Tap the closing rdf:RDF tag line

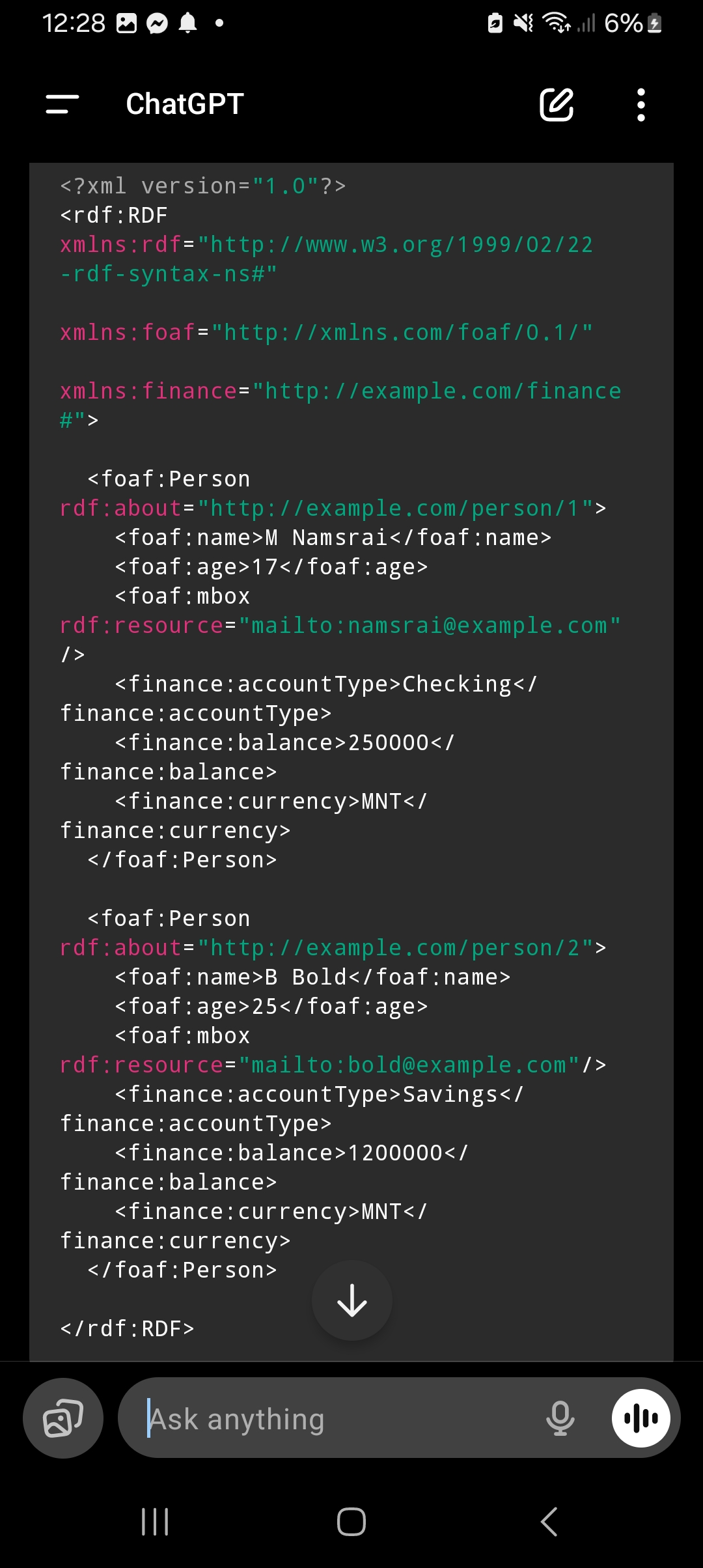coord(128,1329)
